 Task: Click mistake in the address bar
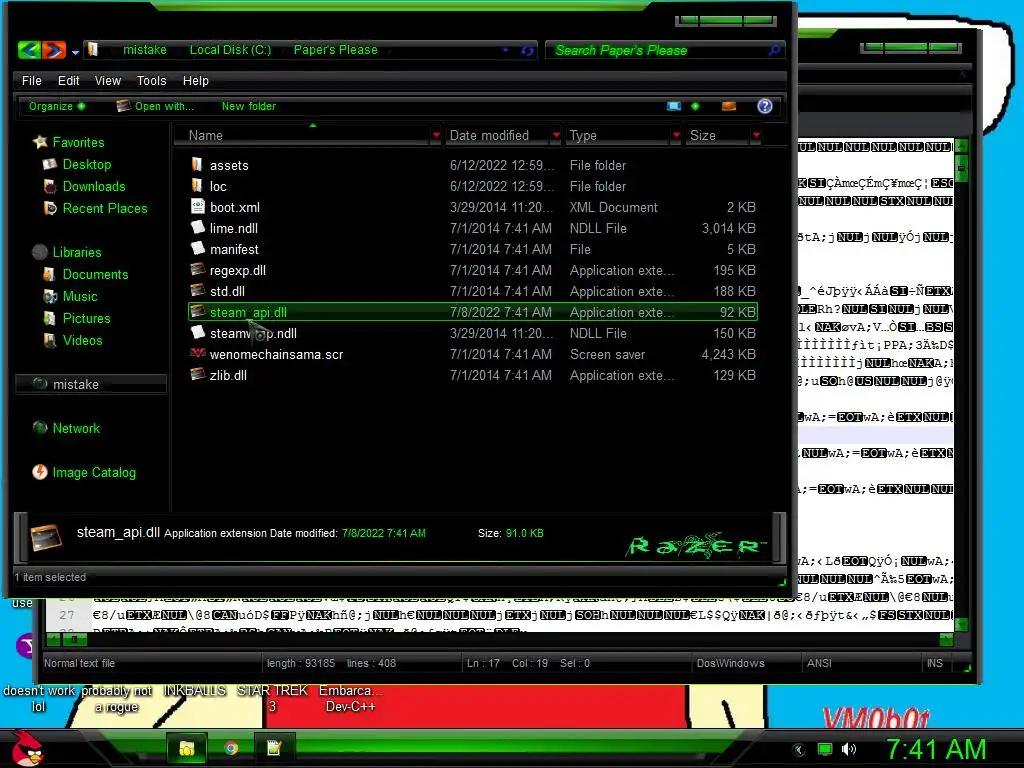pos(144,50)
